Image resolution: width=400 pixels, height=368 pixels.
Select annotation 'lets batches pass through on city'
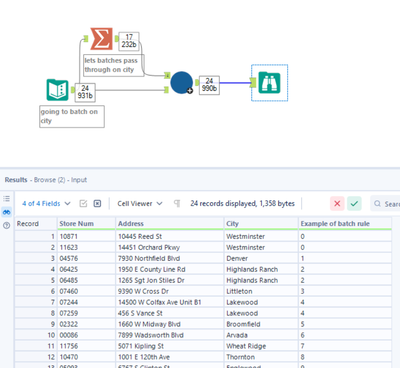(x=114, y=65)
